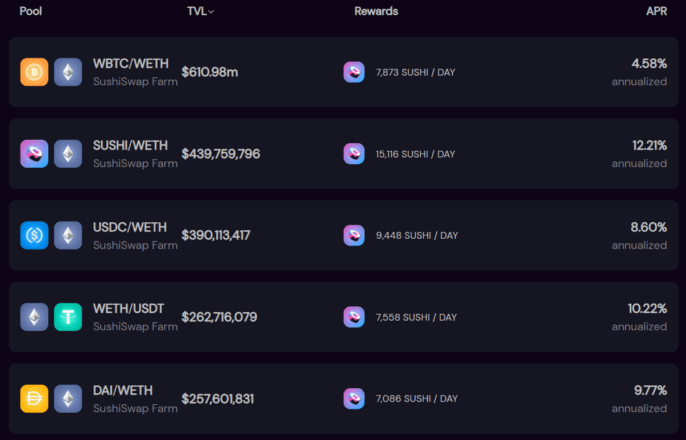The image size is (686, 440).
Task: Open the SUSHI/WETH SushiSwap Farm pool
Action: click(x=343, y=154)
